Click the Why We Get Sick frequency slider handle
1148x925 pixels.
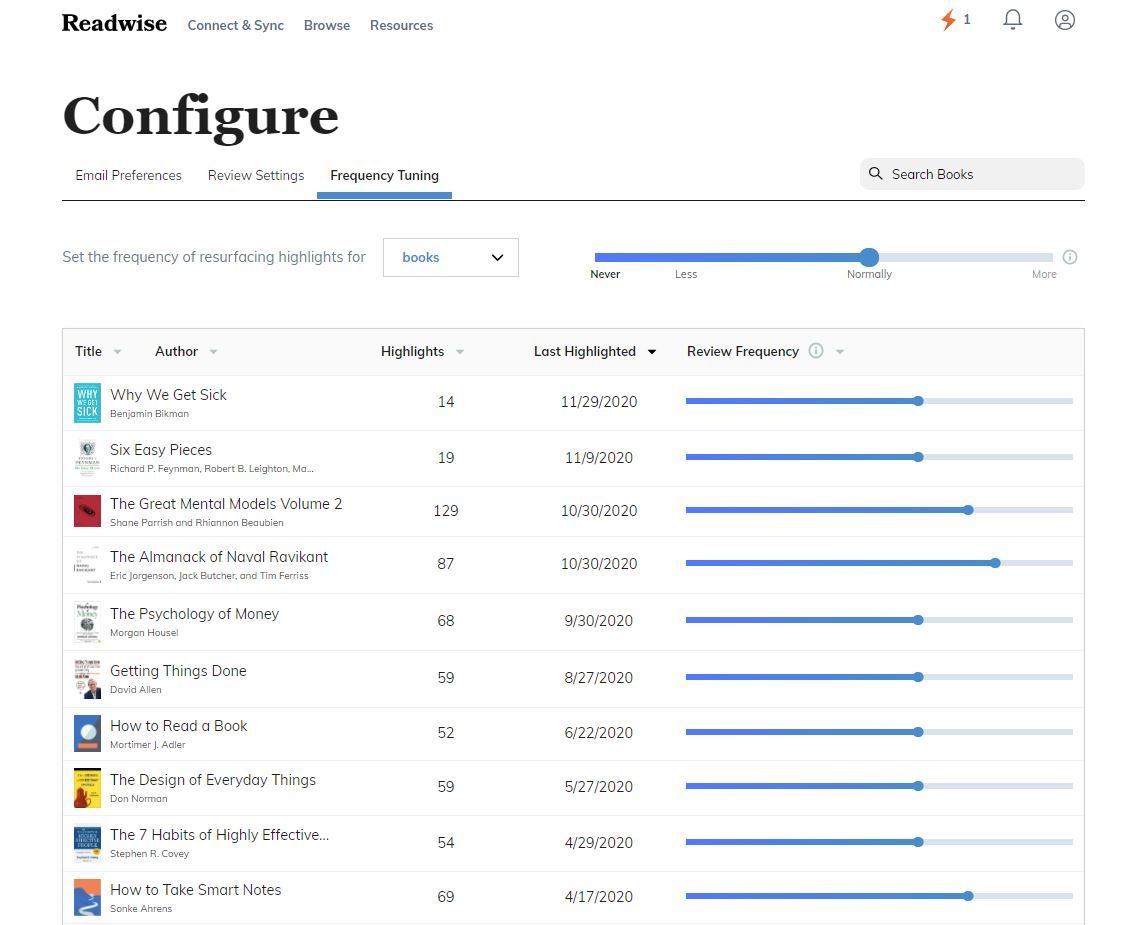(x=918, y=401)
